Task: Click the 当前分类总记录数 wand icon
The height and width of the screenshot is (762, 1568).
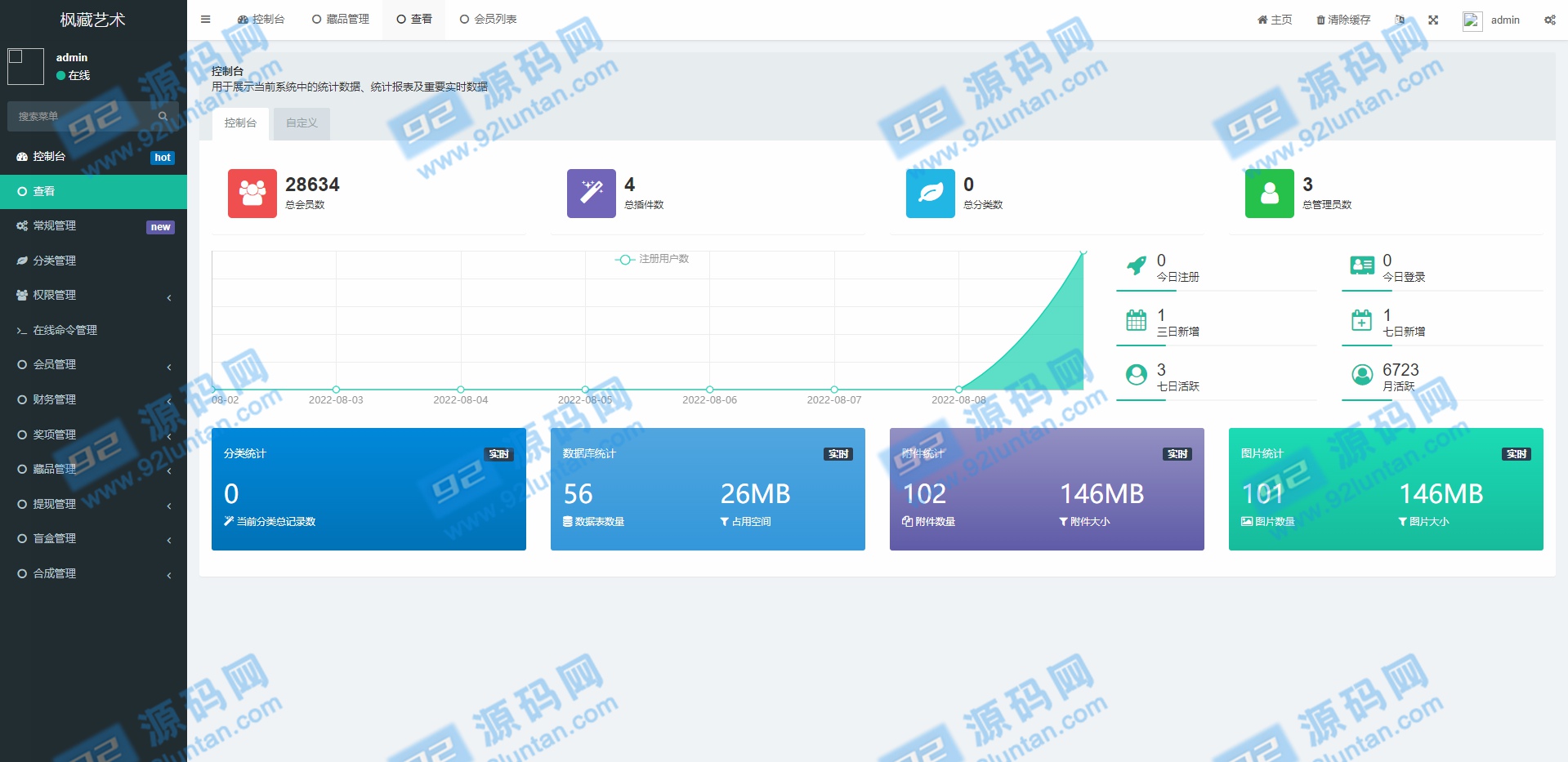Action: coord(229,521)
